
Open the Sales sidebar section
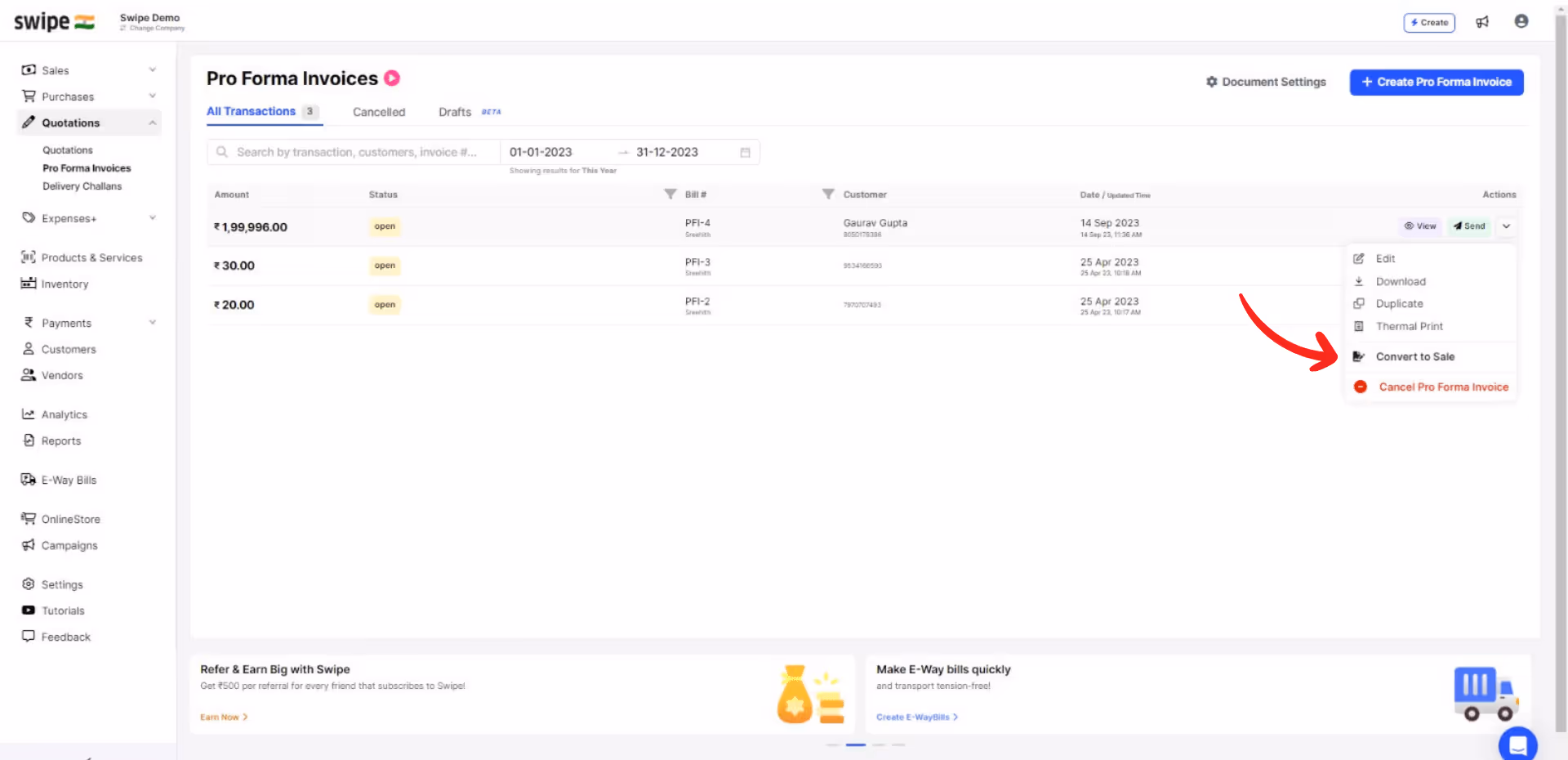pyautogui.click(x=56, y=70)
